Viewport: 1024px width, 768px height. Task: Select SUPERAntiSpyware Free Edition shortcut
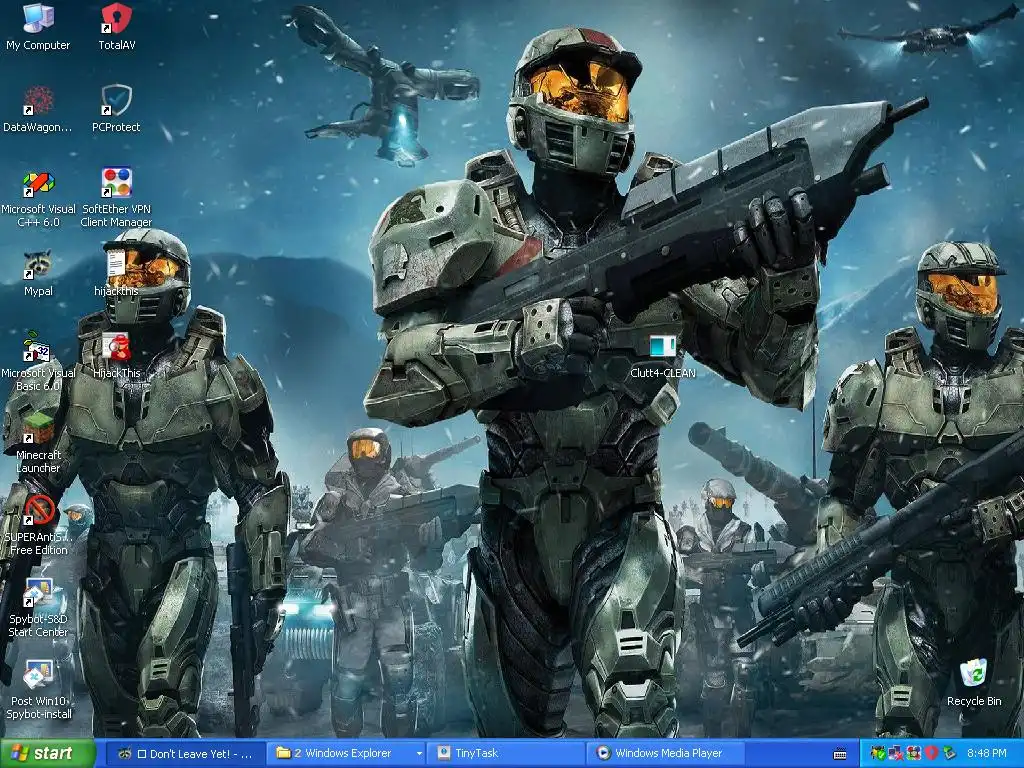[38, 526]
